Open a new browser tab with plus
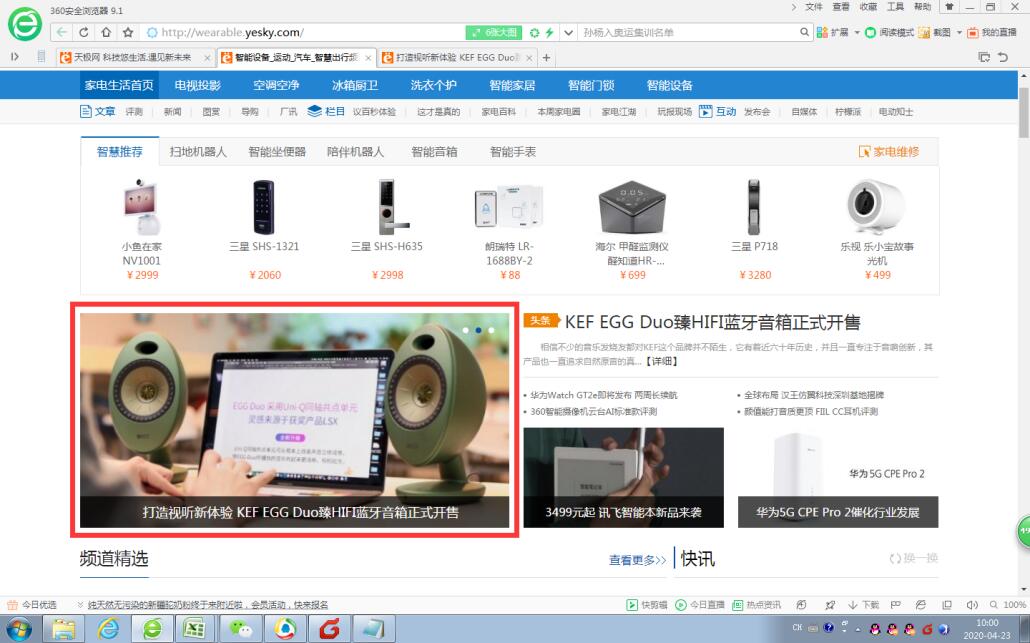 pyautogui.click(x=546, y=58)
